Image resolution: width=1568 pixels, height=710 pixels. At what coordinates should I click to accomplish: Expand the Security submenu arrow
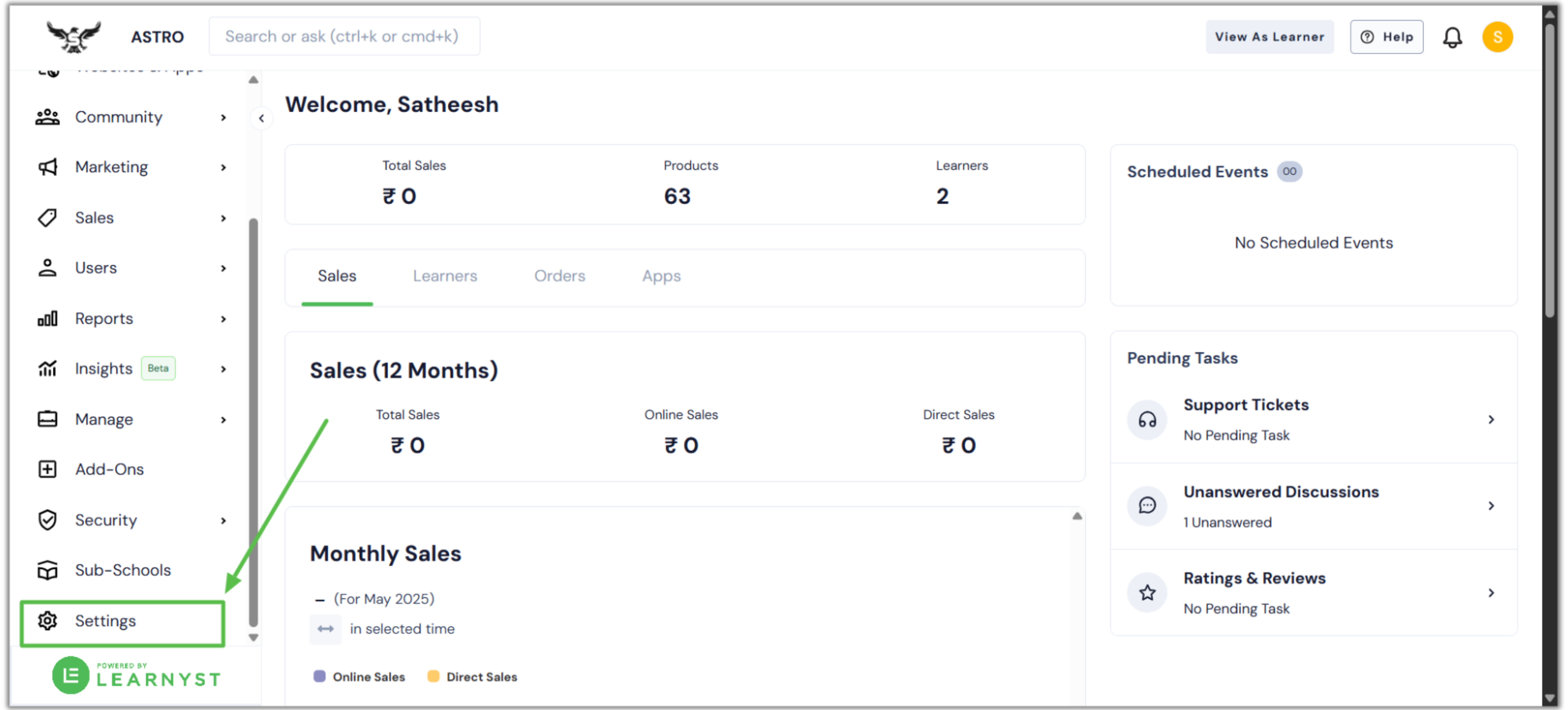click(x=223, y=521)
